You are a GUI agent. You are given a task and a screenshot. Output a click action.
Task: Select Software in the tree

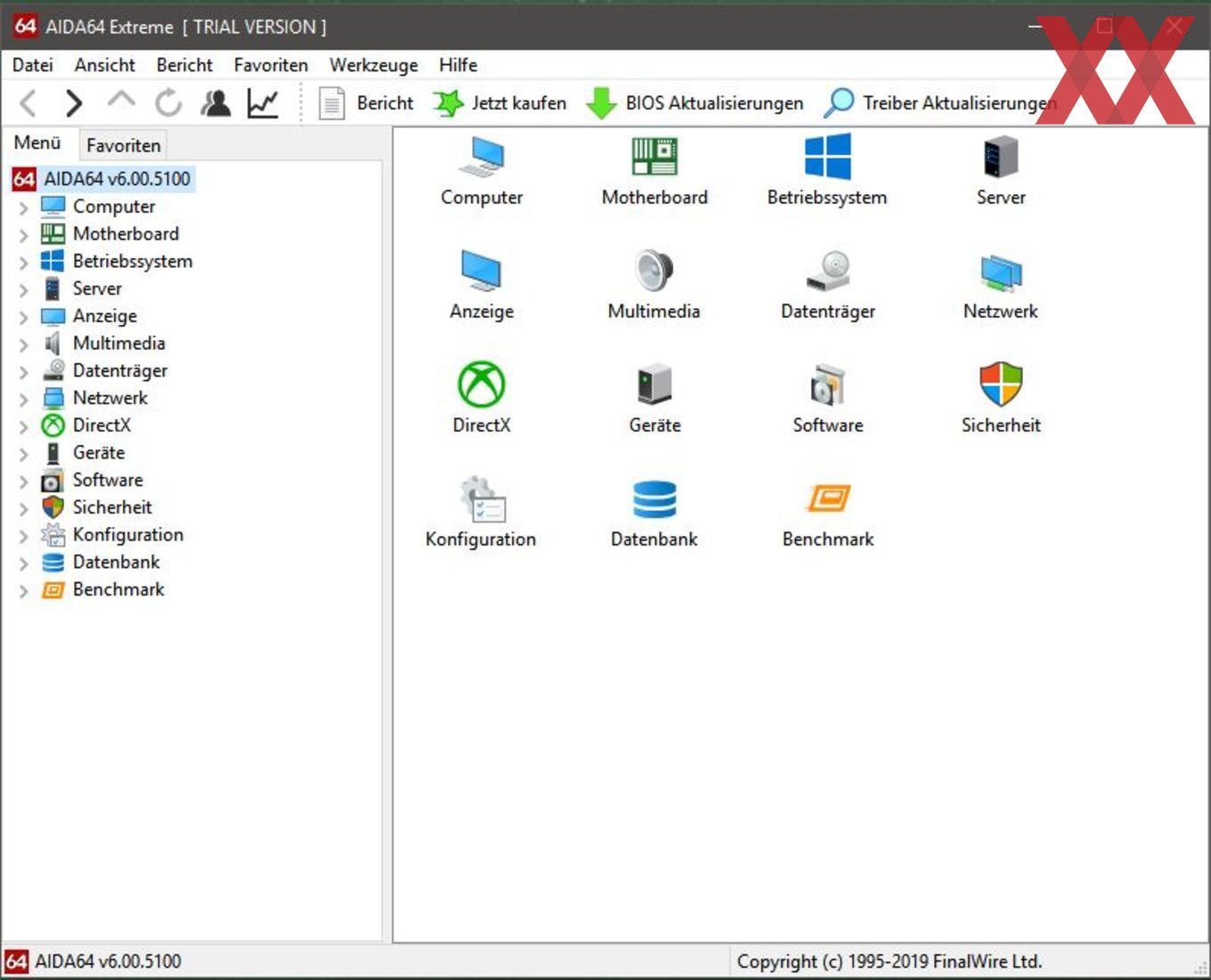(x=108, y=480)
